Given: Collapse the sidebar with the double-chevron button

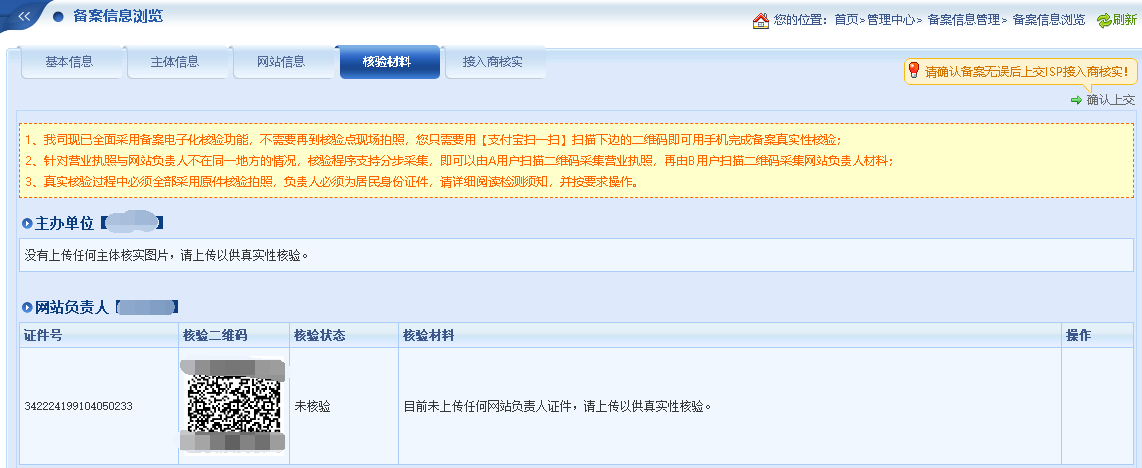Looking at the screenshot, I should [23, 16].
